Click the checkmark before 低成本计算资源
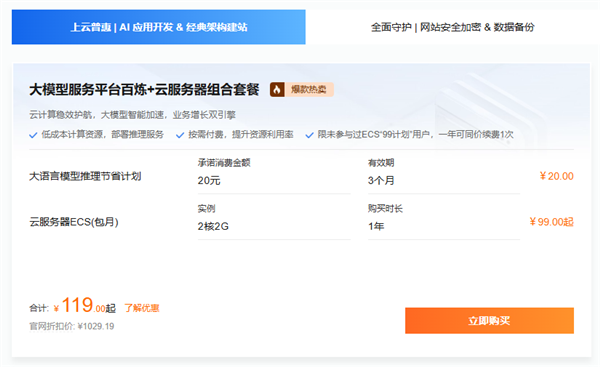This screenshot has width=600, height=367. pos(33,135)
